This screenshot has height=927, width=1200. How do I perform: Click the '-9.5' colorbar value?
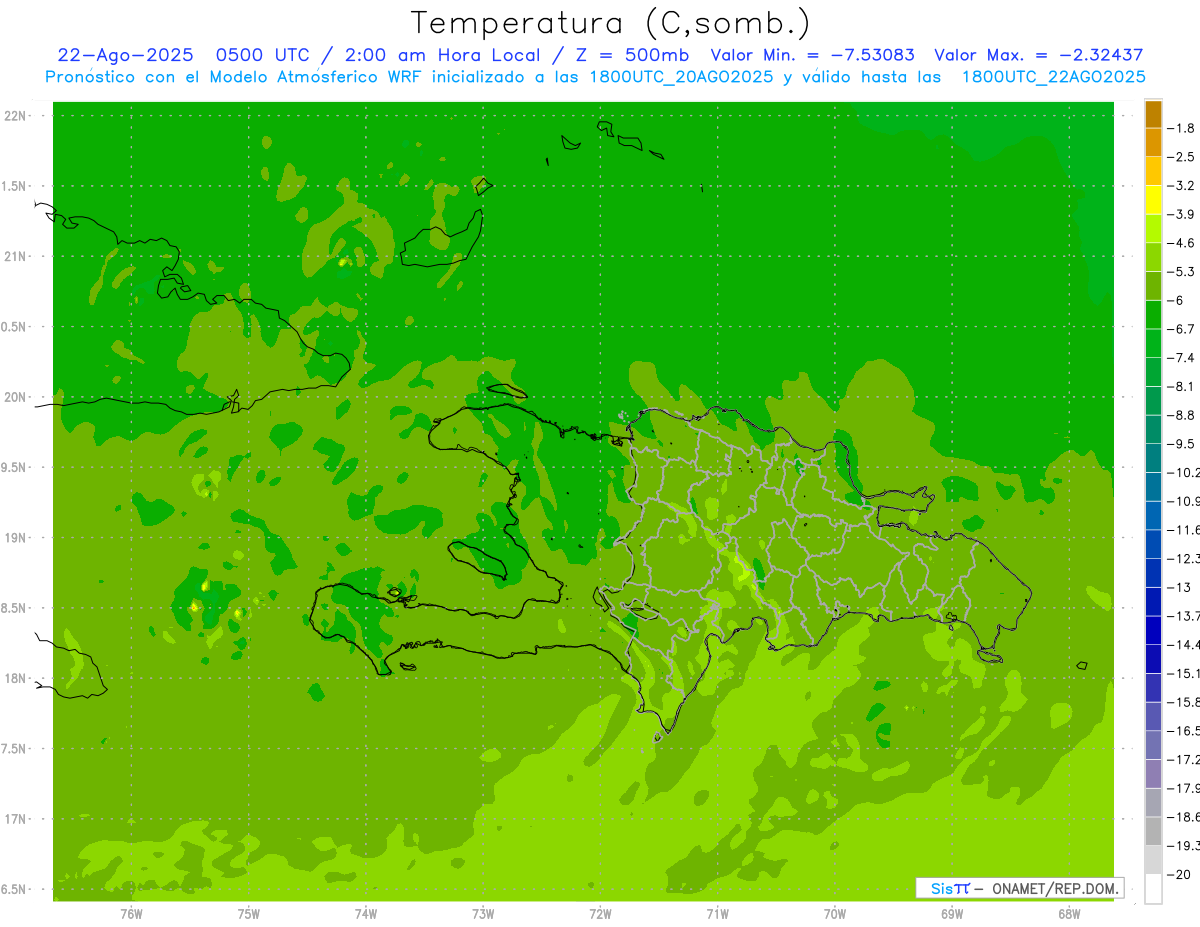(x=1181, y=444)
